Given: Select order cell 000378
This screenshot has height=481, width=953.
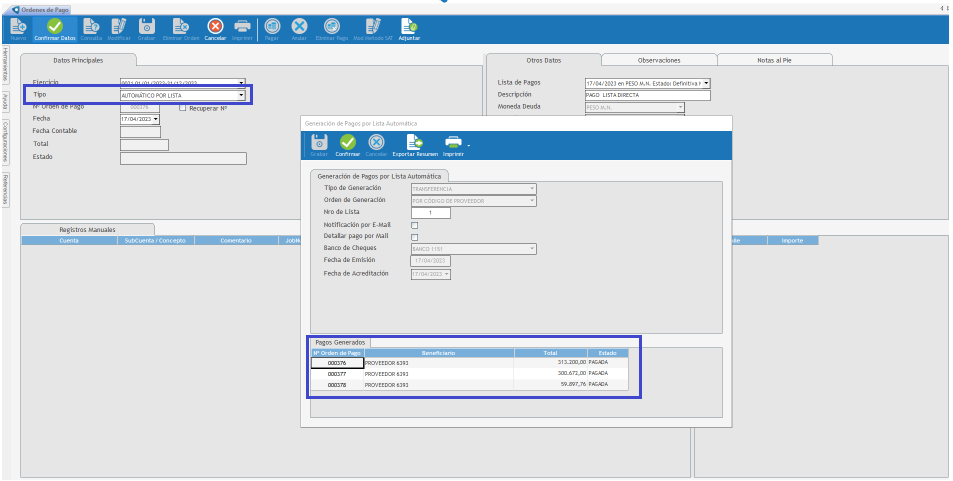Looking at the screenshot, I should [x=337, y=385].
